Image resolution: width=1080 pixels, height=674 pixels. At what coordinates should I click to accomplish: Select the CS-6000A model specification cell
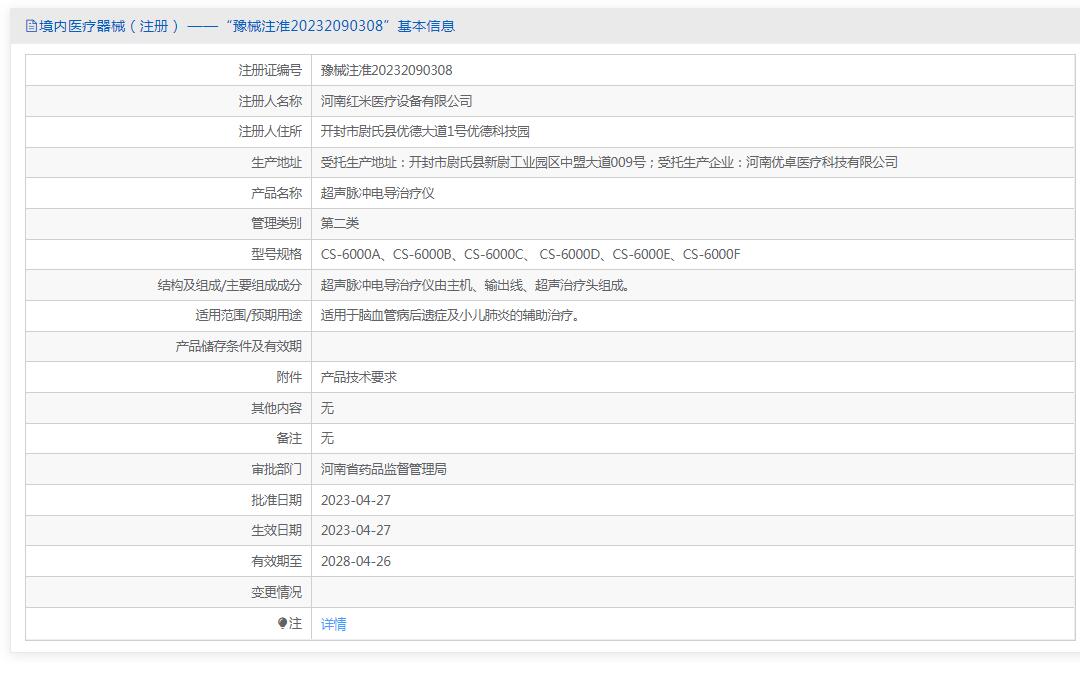coord(530,254)
